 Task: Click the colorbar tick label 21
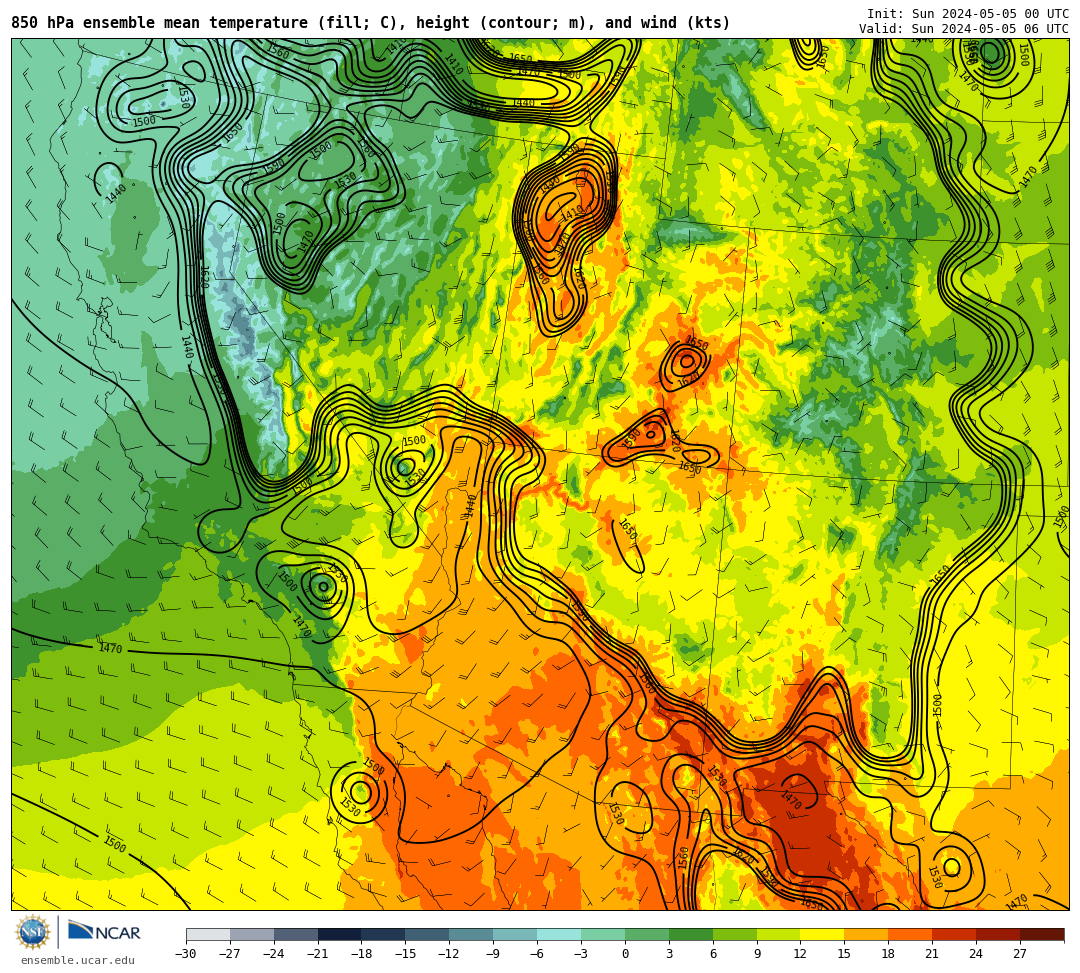(x=933, y=954)
